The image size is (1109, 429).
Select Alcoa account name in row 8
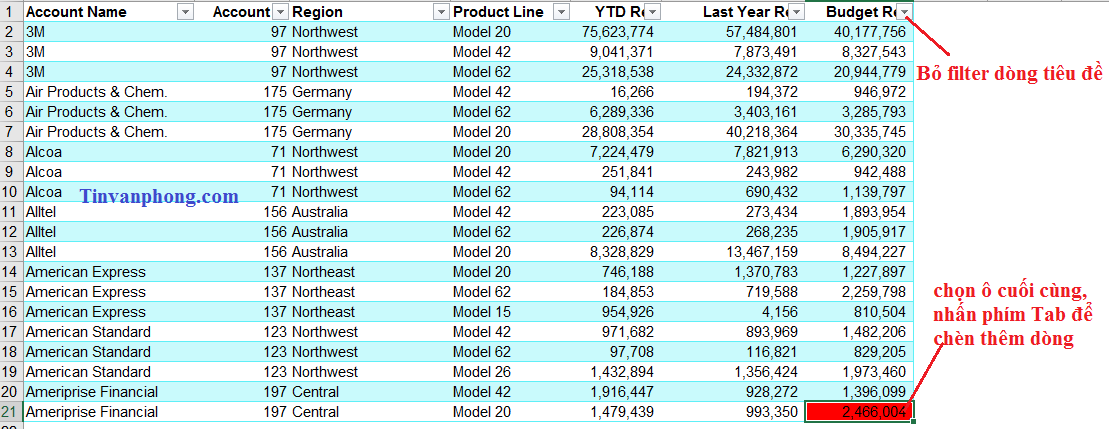109,152
